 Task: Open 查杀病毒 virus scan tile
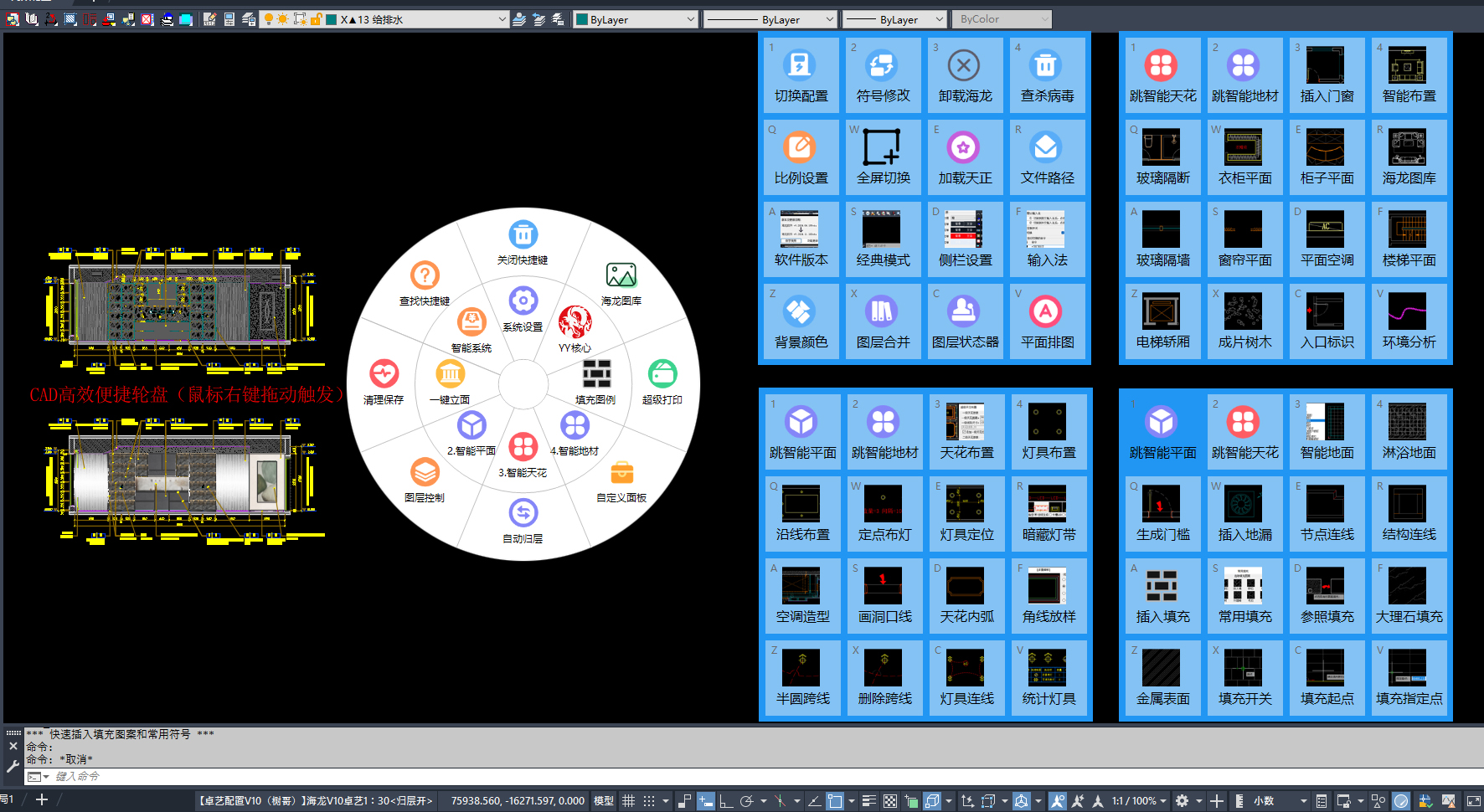click(x=1047, y=75)
